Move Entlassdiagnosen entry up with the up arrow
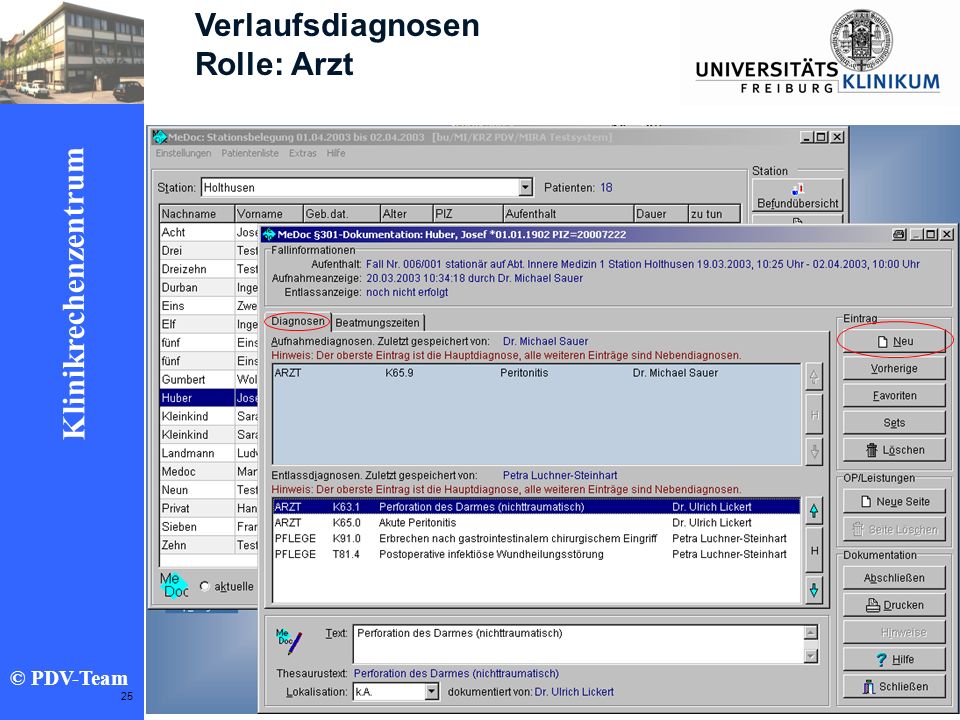Viewport: 960px width, 720px height. pos(814,511)
